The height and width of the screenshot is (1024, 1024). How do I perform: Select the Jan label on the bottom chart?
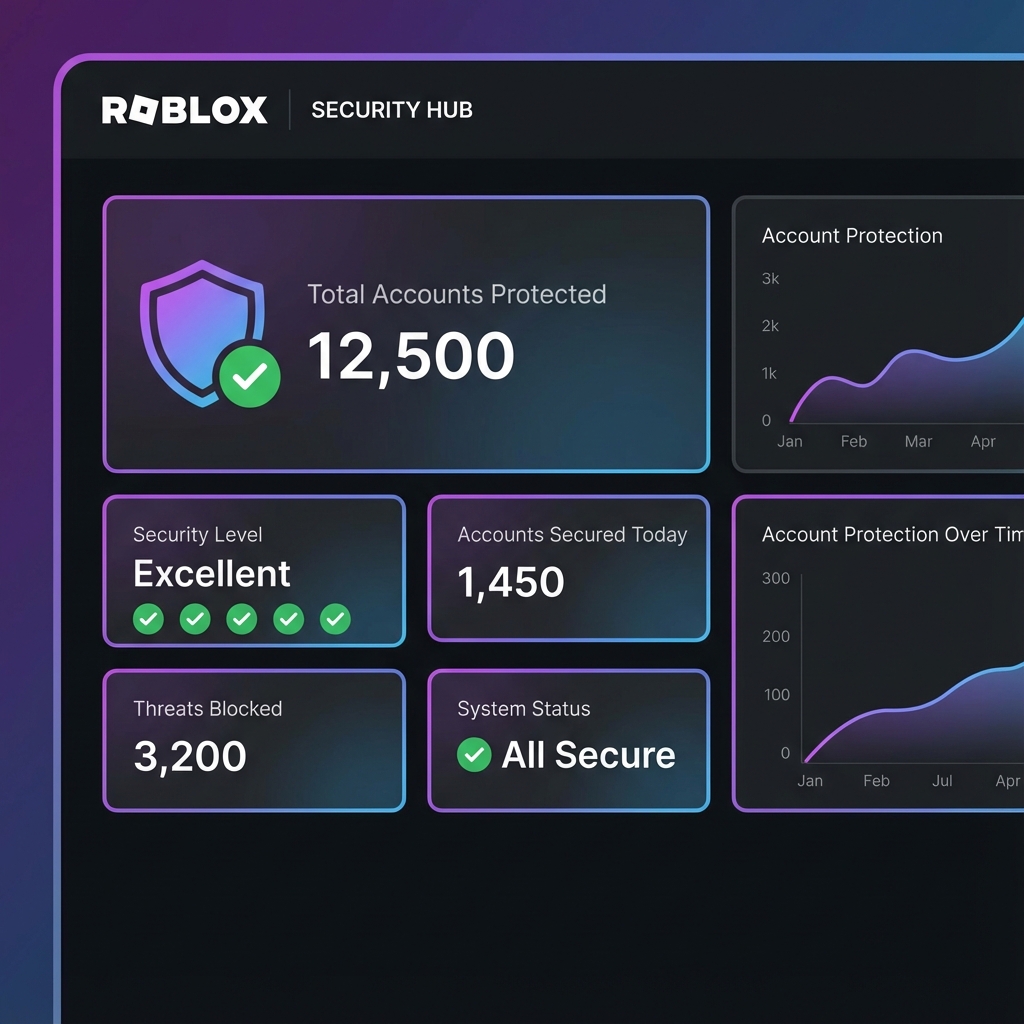coord(810,781)
